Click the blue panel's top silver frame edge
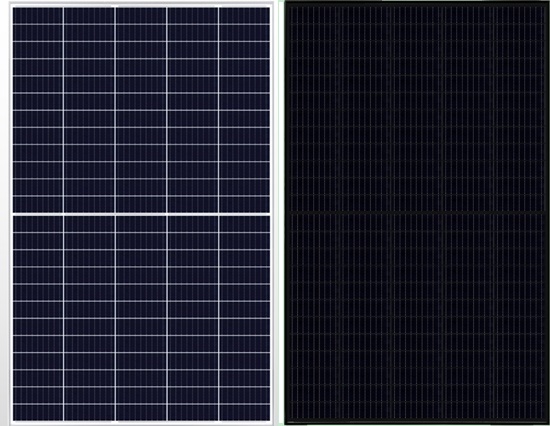The width and height of the screenshot is (550, 426). click(141, 5)
